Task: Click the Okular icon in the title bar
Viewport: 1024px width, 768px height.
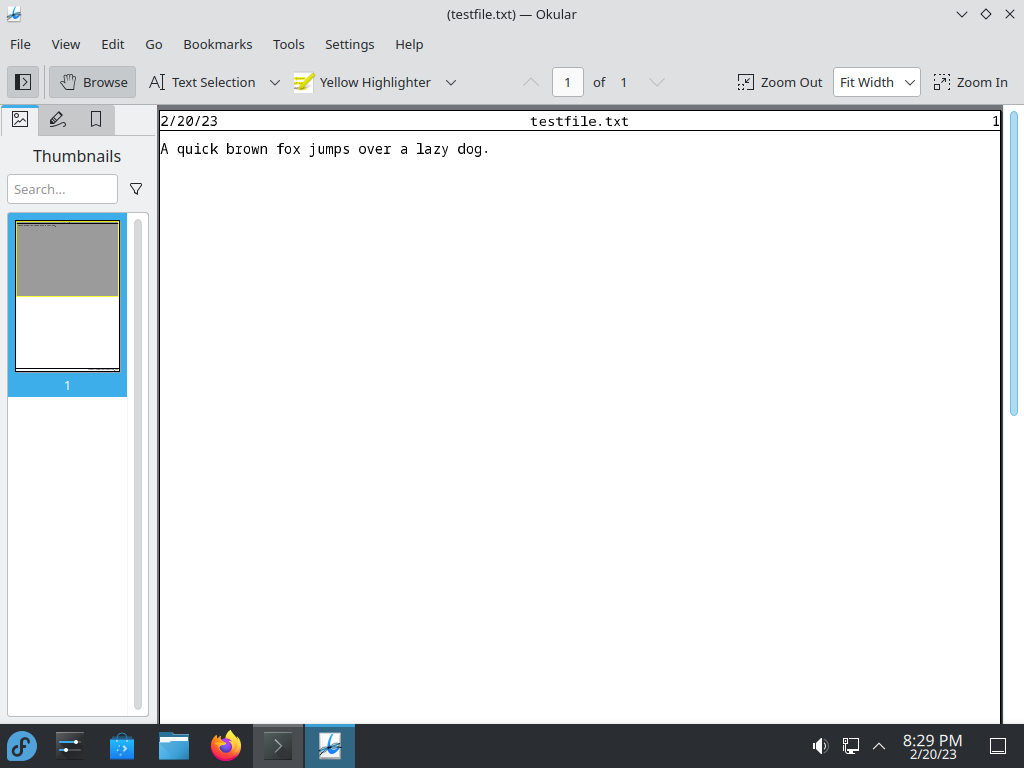Action: point(14,14)
